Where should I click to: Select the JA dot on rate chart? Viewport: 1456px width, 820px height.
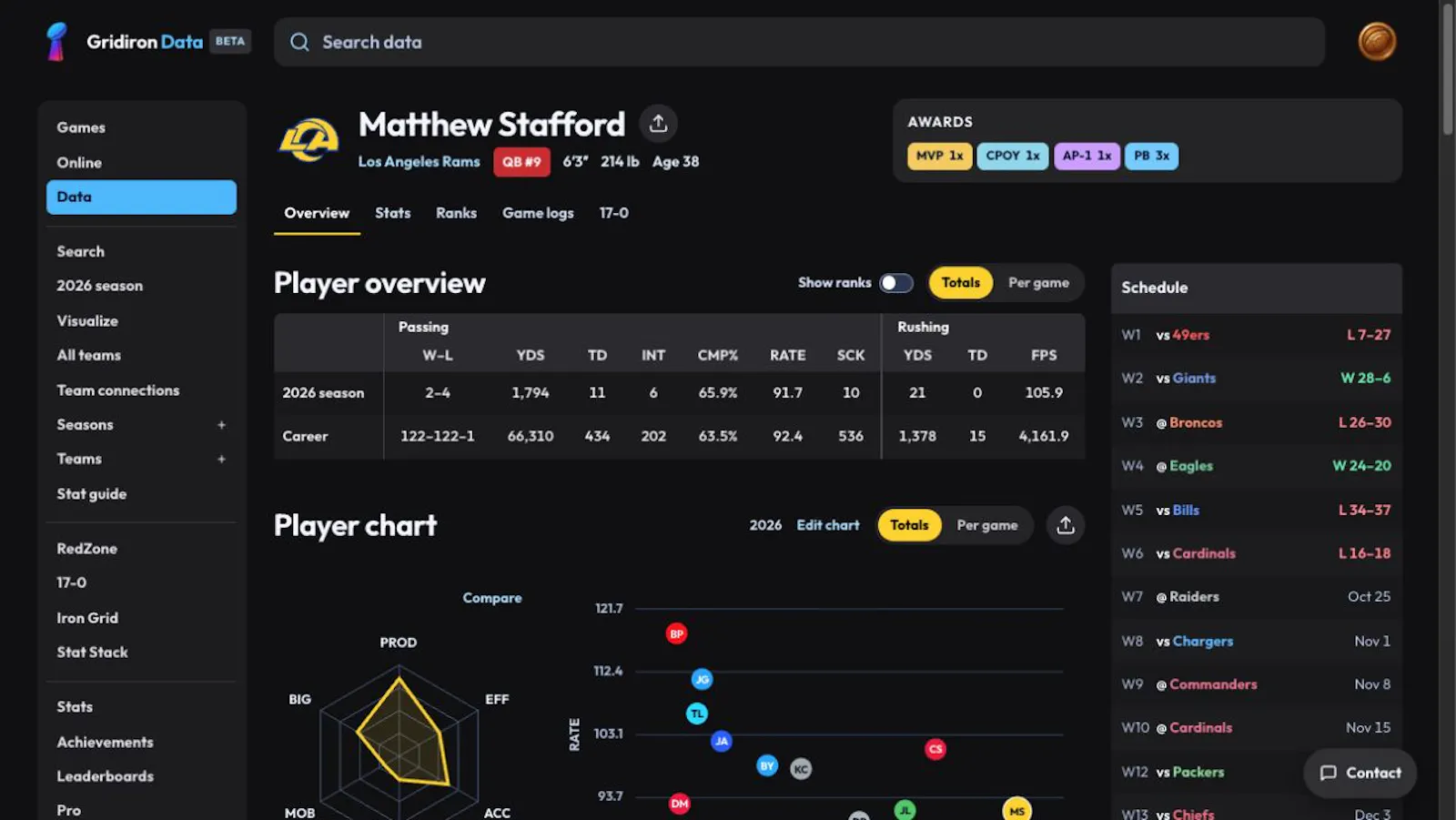(x=722, y=741)
